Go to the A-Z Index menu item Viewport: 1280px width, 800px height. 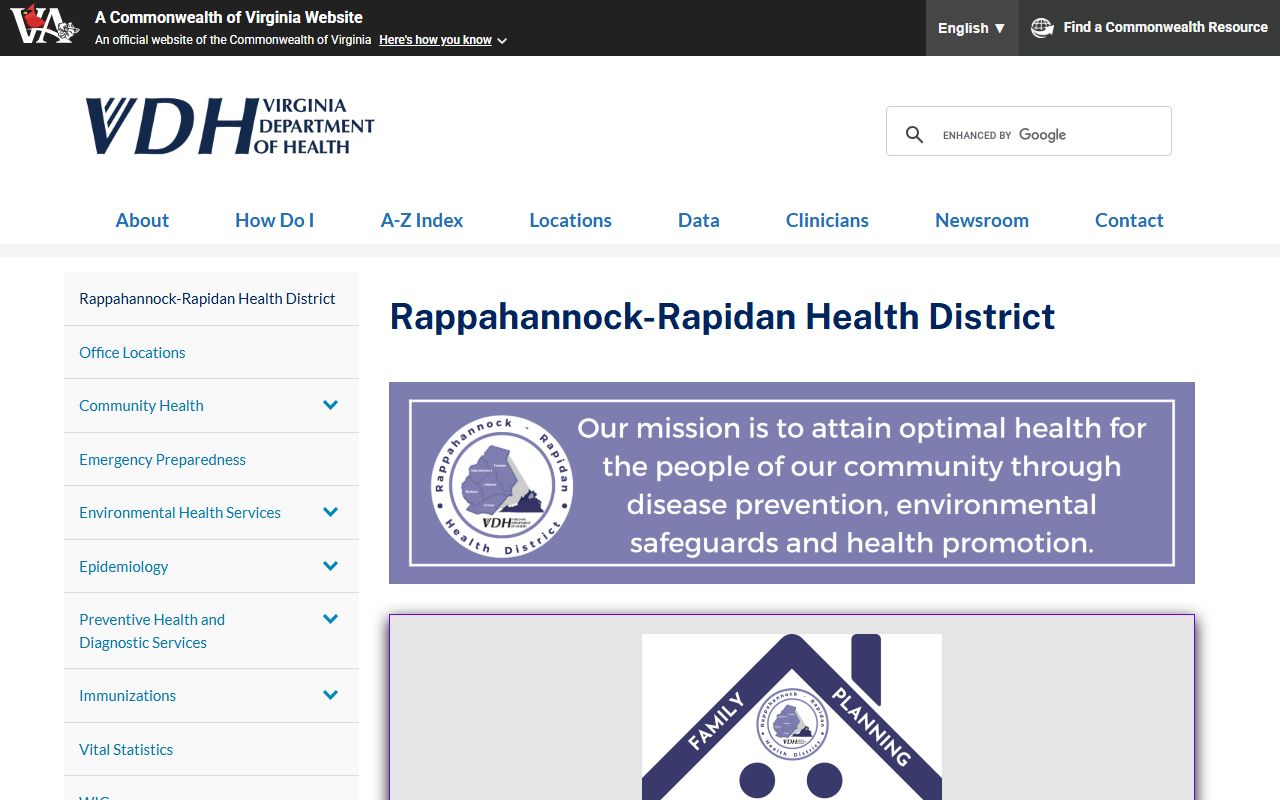[x=422, y=220]
